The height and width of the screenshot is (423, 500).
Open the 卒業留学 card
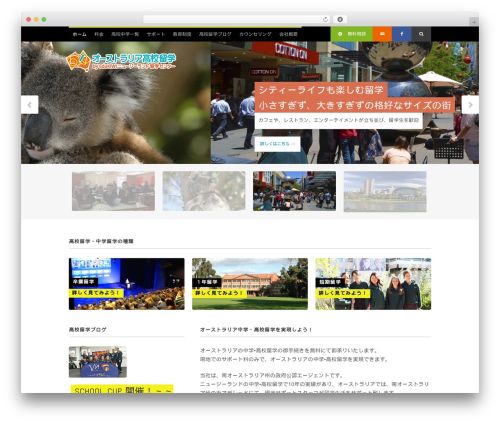coord(127,284)
